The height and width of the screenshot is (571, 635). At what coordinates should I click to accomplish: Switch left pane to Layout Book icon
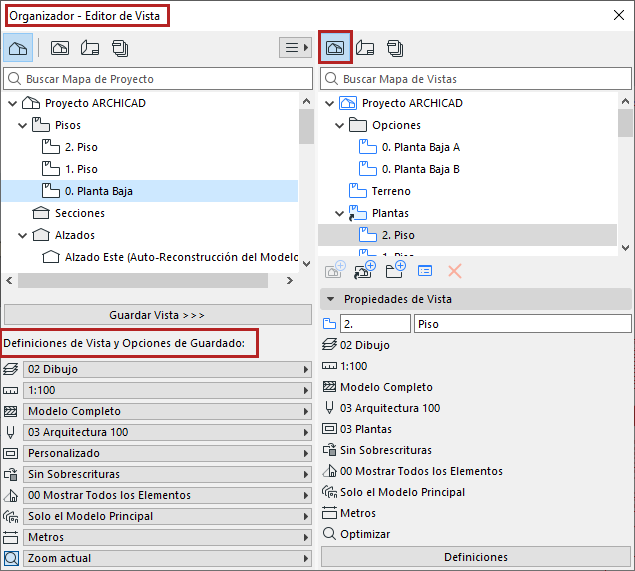89,48
